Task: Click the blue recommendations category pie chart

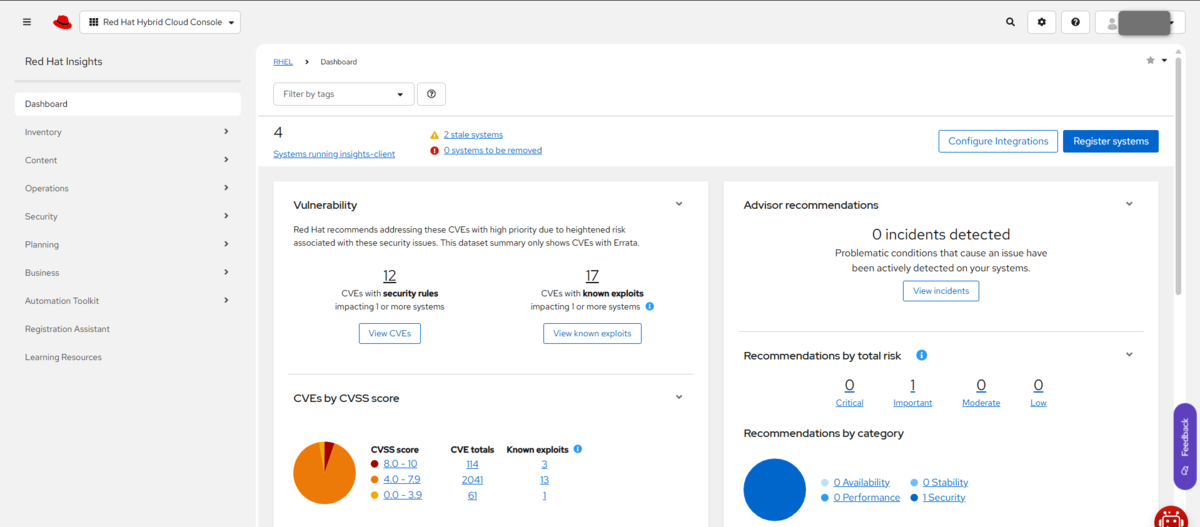Action: pos(775,490)
